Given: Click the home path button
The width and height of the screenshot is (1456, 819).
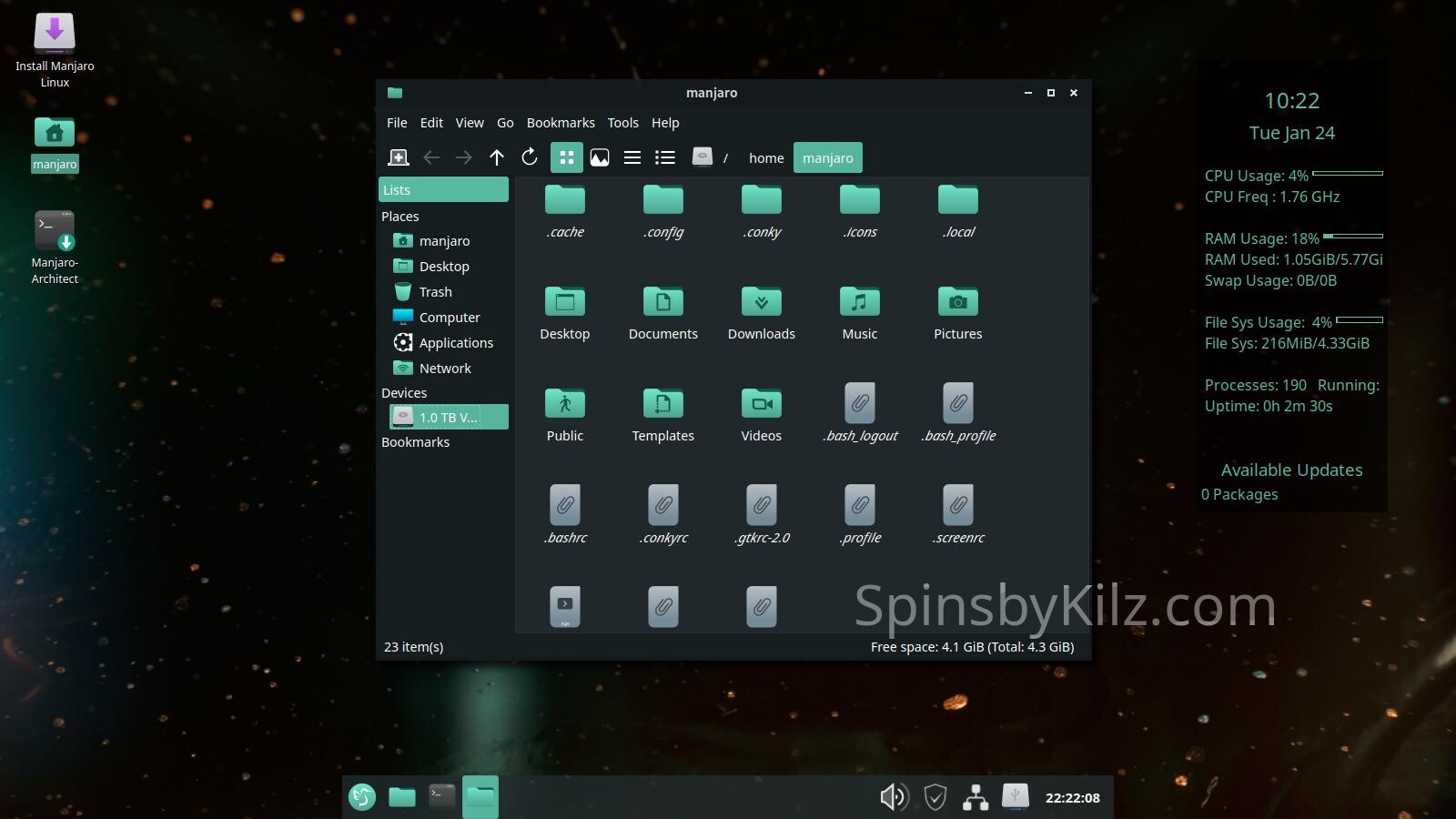Looking at the screenshot, I should coord(766,157).
